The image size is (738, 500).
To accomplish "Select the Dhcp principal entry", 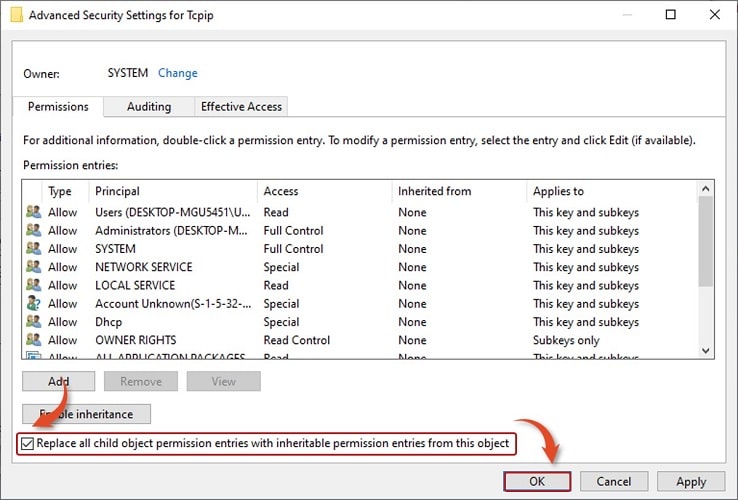I will 109,322.
